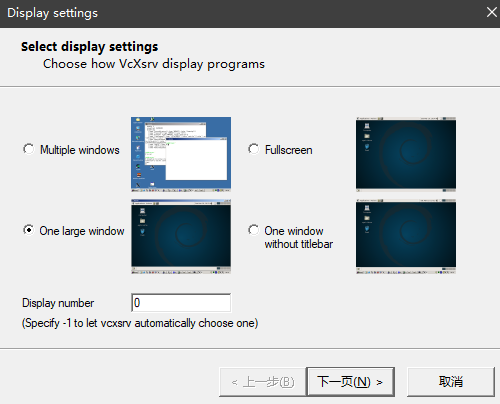The width and height of the screenshot is (500, 404).
Task: Click the One large window preview image
Action: [181, 237]
